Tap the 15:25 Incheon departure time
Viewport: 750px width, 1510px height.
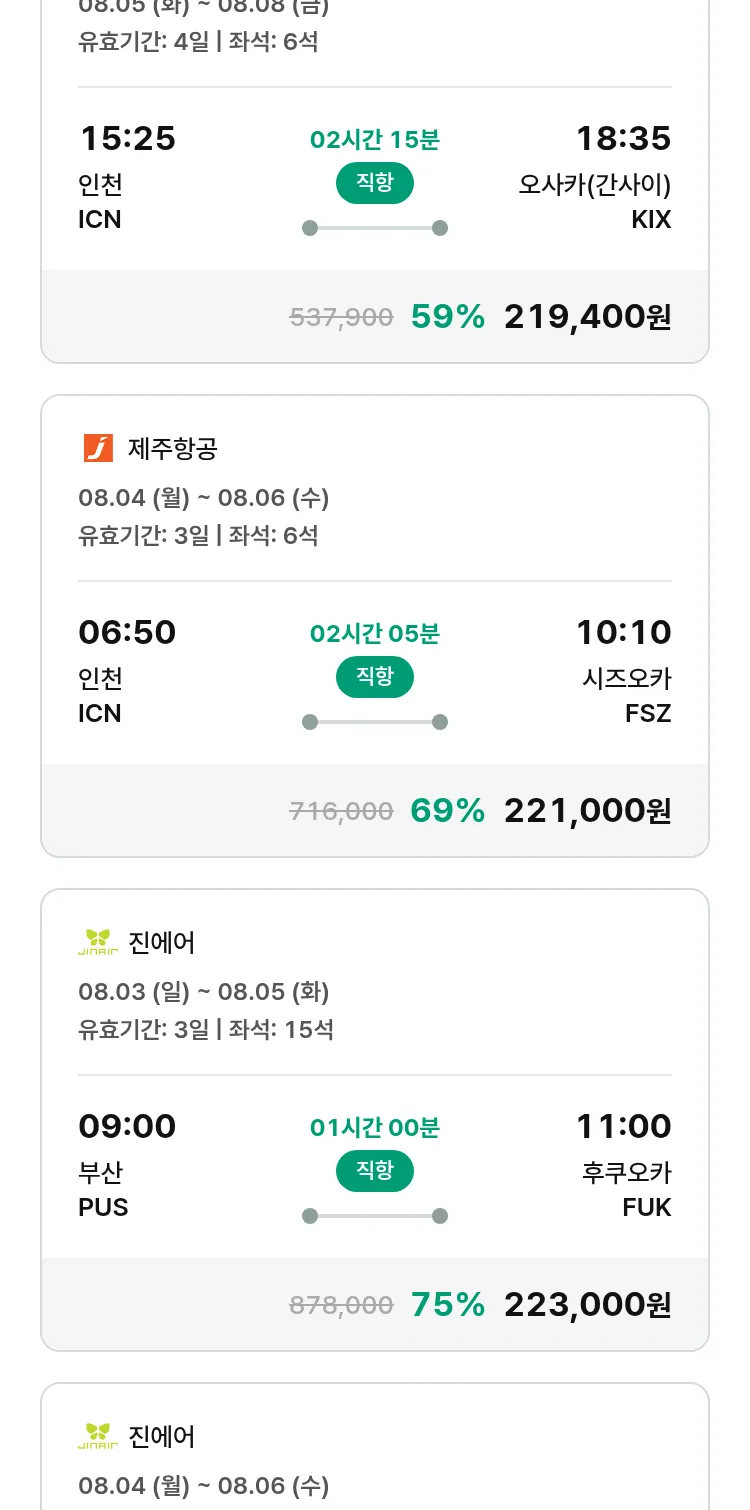tap(127, 139)
